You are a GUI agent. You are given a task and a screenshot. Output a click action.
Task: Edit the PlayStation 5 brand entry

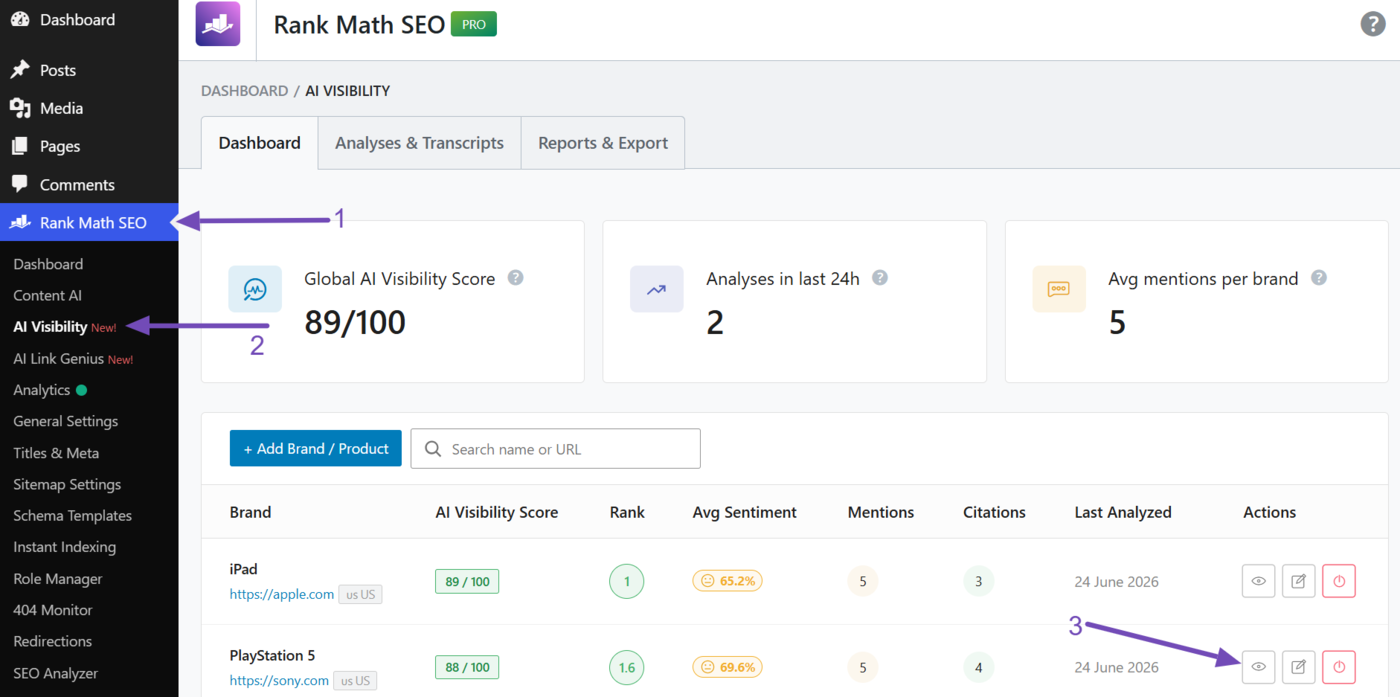[x=1299, y=667]
